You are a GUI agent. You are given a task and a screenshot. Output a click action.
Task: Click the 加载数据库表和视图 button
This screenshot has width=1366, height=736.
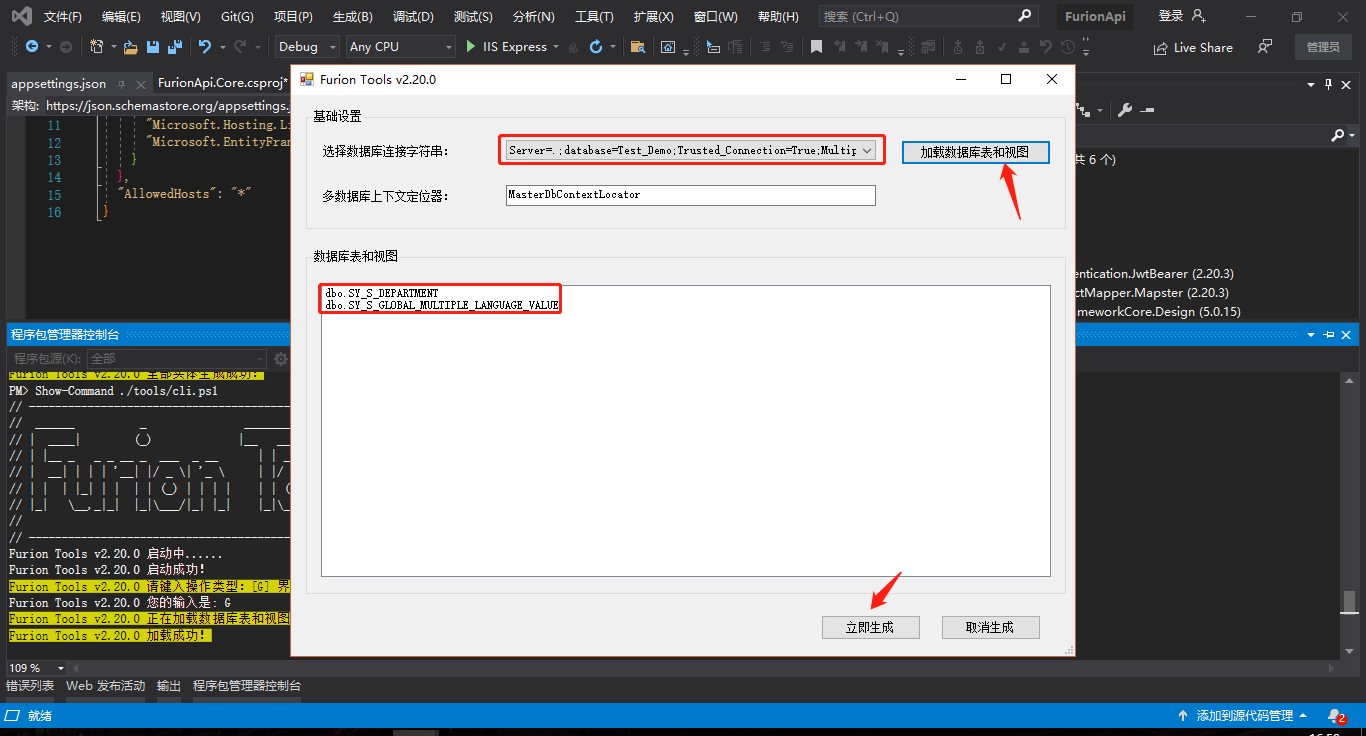tap(975, 151)
